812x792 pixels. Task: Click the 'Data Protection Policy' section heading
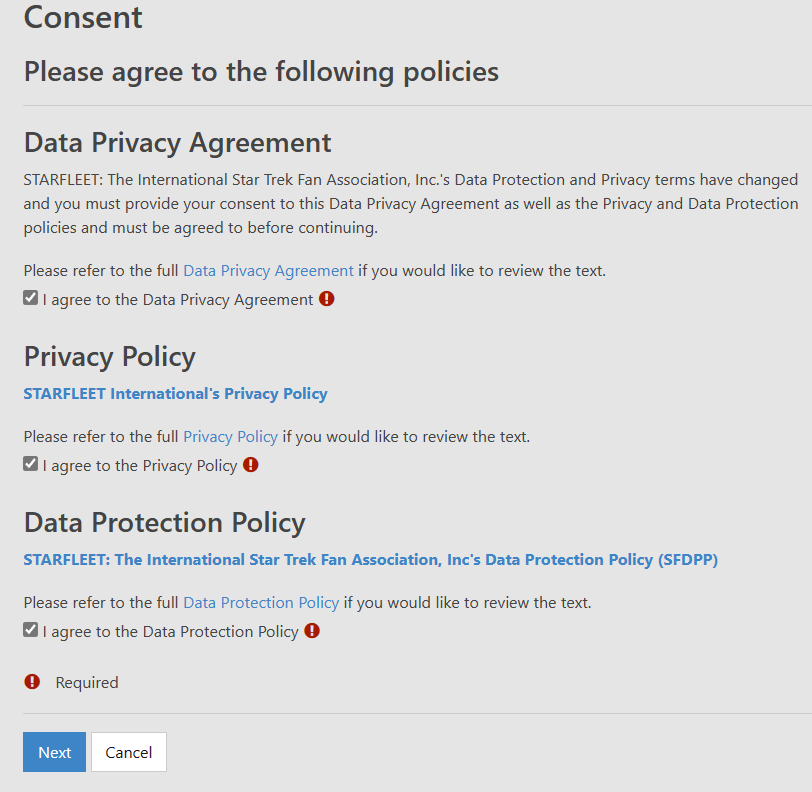165,523
